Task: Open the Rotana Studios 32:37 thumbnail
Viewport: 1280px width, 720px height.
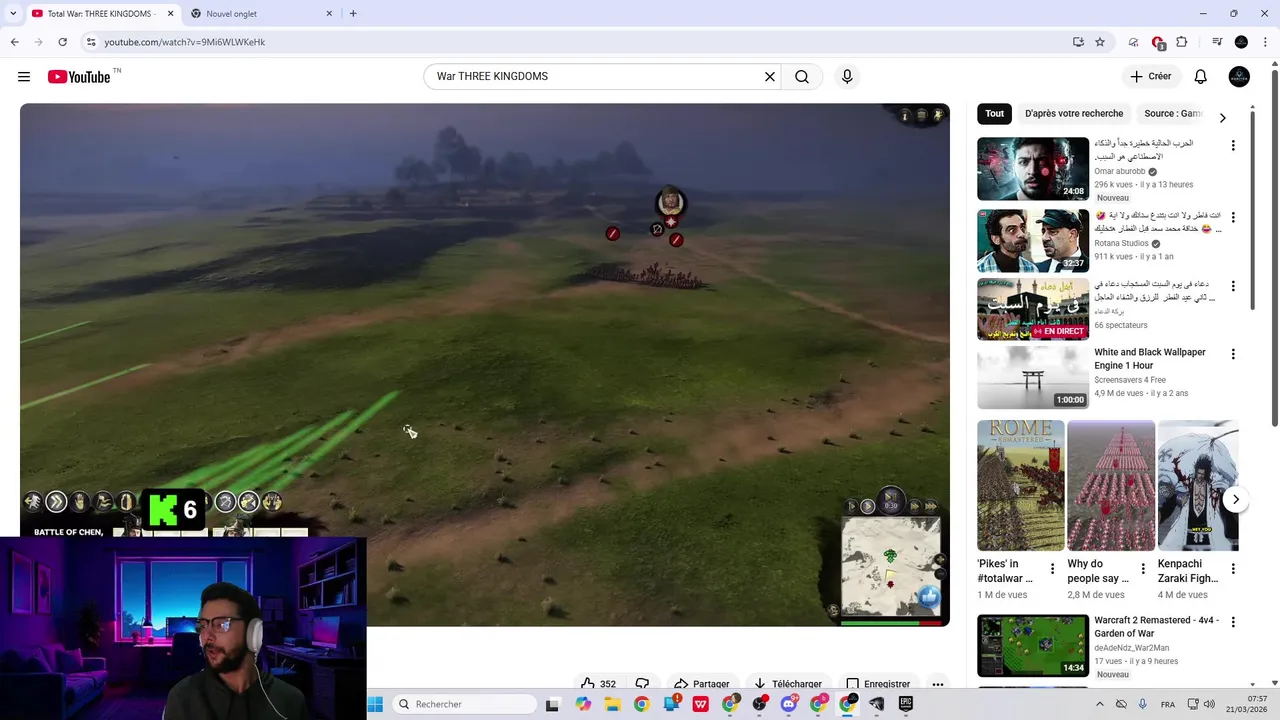Action: point(1033,241)
